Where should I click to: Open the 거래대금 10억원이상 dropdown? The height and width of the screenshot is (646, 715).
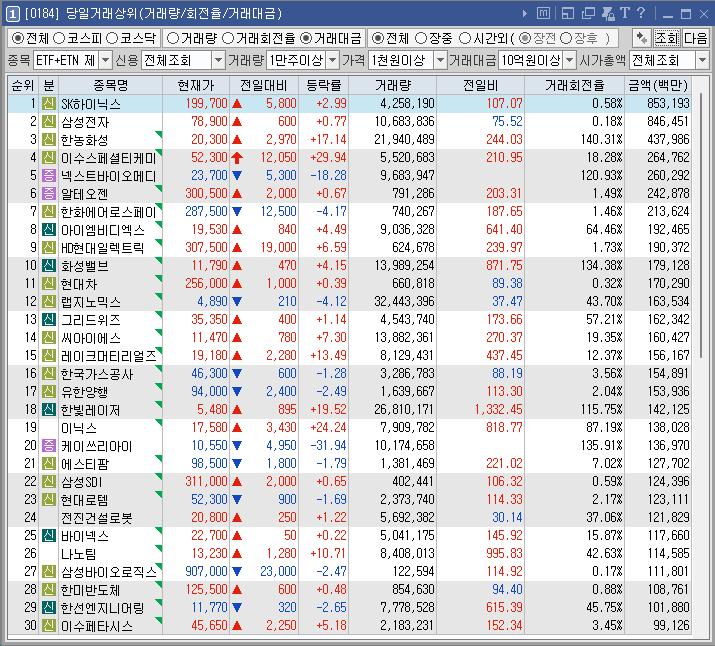pyautogui.click(x=570, y=60)
